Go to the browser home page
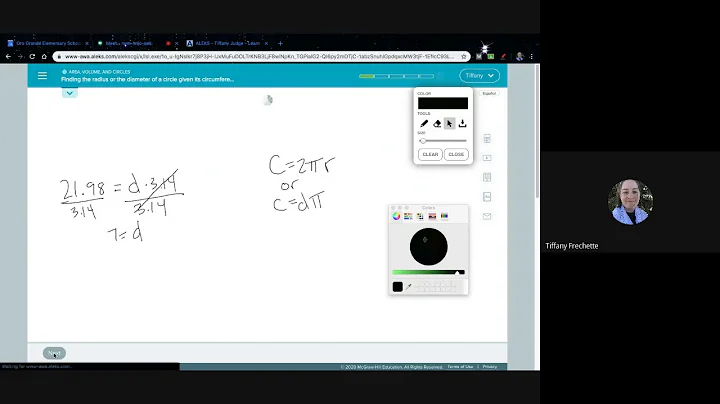The image size is (720, 404). pos(44,56)
